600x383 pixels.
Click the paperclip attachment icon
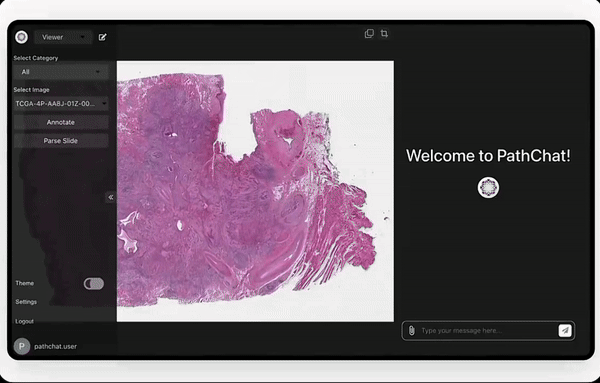[x=411, y=331]
